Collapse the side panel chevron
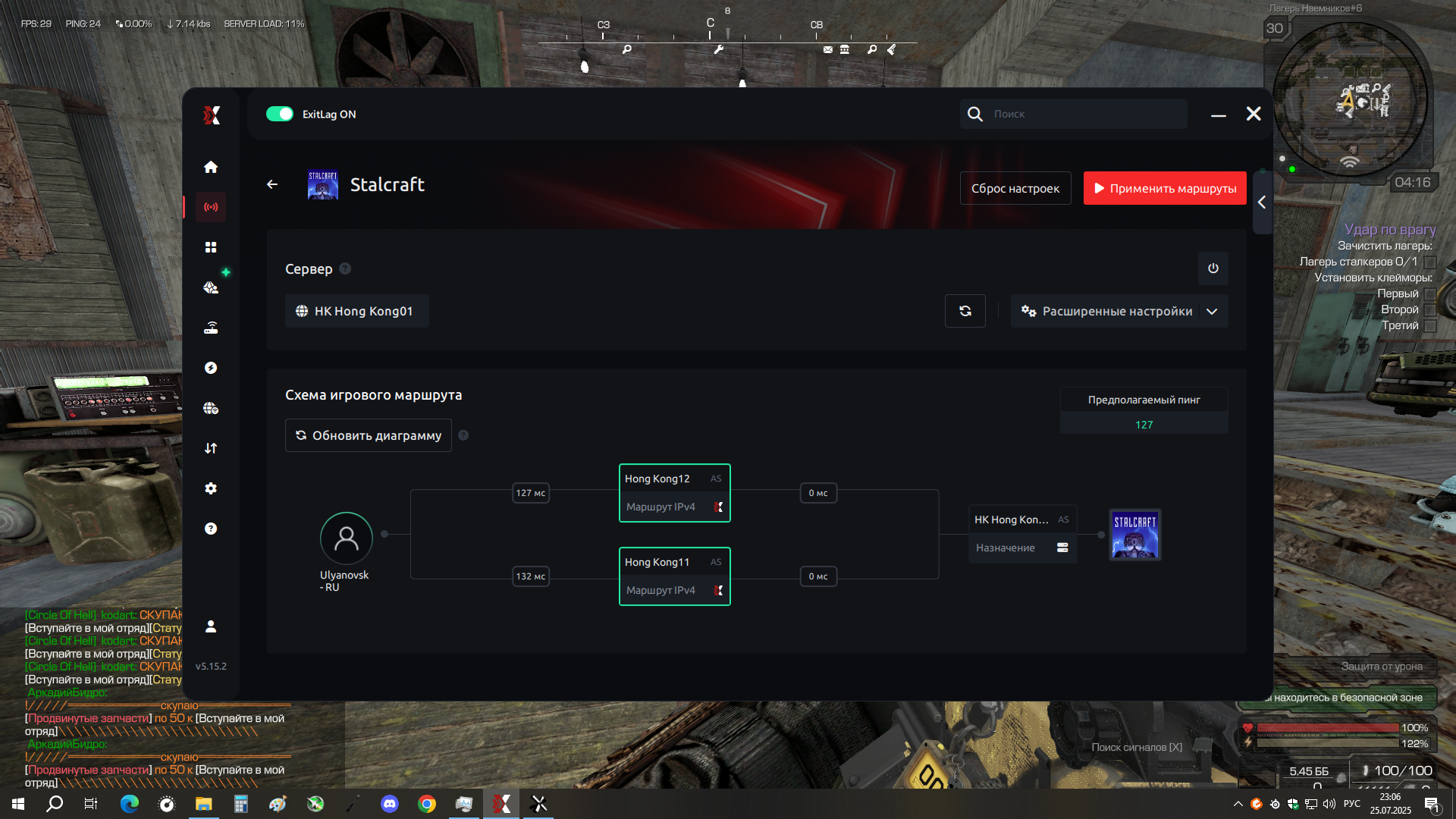The height and width of the screenshot is (819, 1456). pyautogui.click(x=1262, y=202)
